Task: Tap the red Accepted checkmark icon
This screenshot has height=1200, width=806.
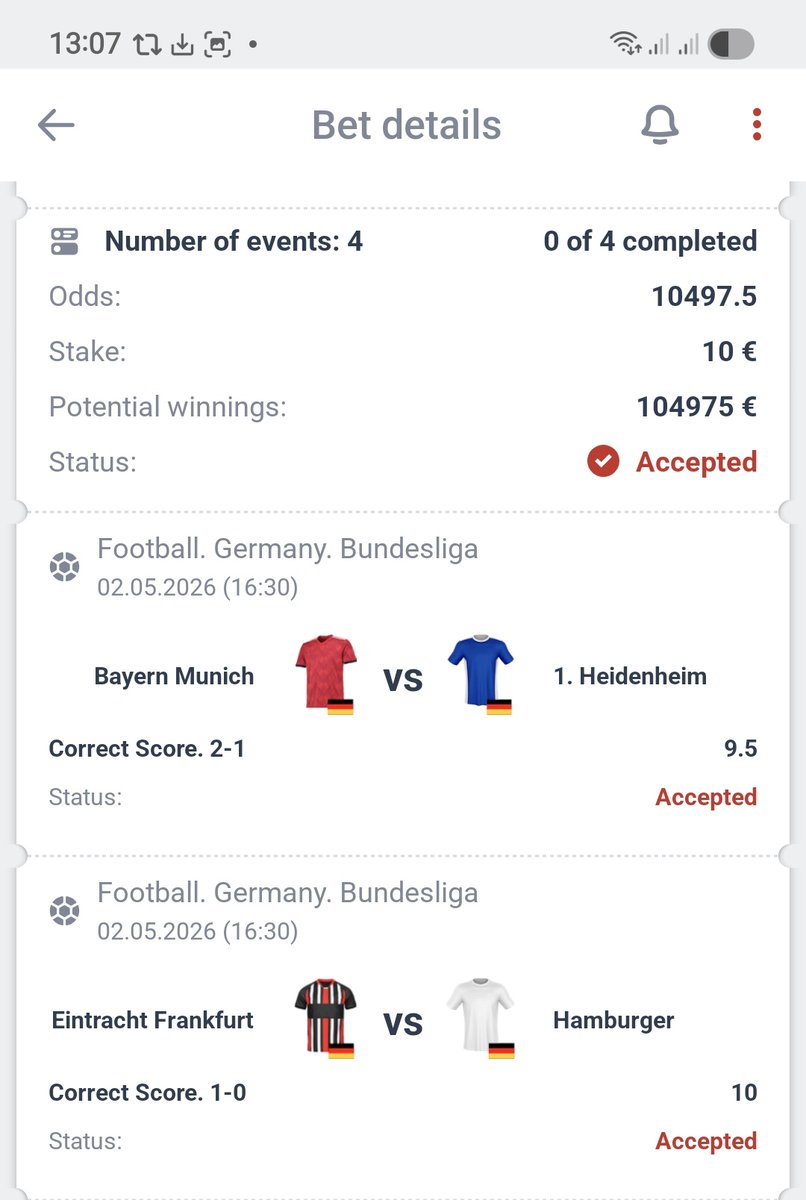Action: tap(603, 462)
